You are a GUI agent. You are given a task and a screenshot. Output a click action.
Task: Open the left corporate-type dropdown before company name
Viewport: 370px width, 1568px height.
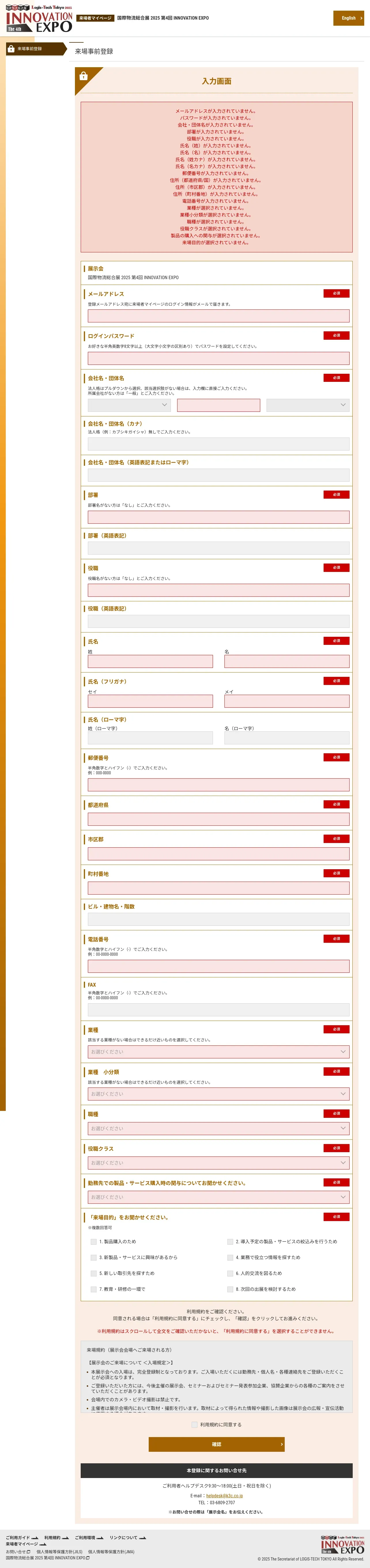tap(129, 405)
